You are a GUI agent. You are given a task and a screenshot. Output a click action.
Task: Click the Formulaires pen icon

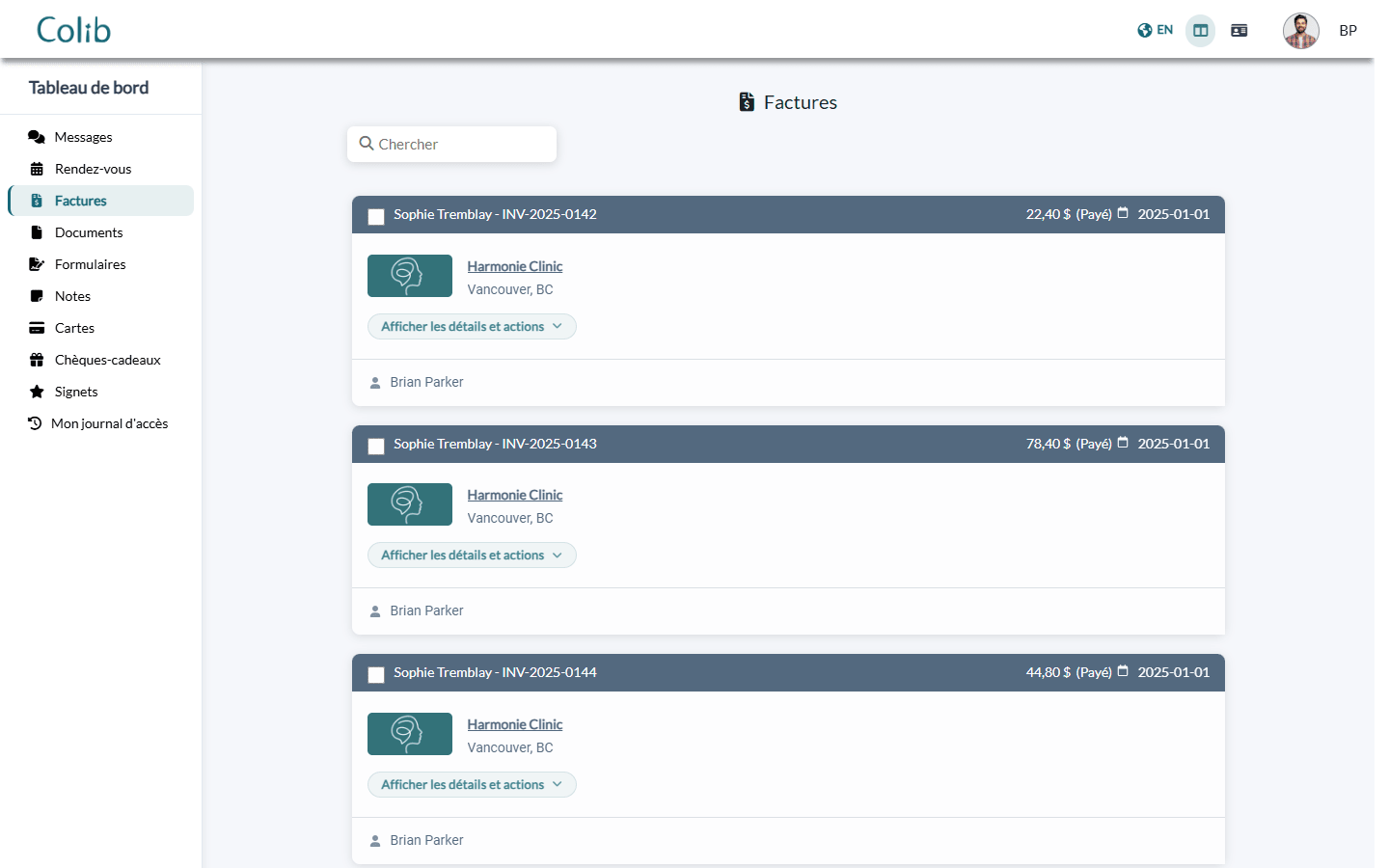click(x=37, y=264)
